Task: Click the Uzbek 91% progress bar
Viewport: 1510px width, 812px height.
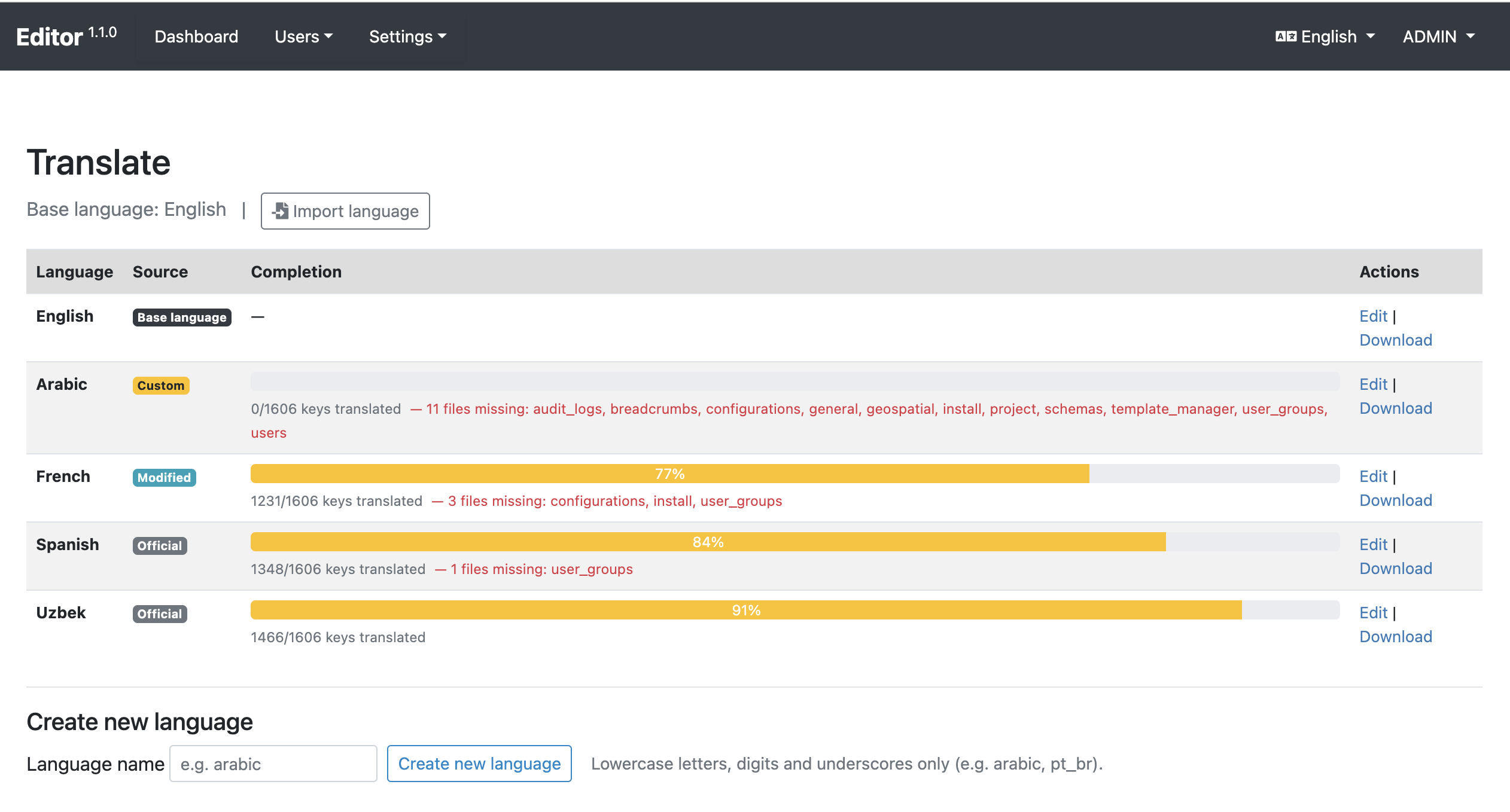Action: click(x=745, y=610)
